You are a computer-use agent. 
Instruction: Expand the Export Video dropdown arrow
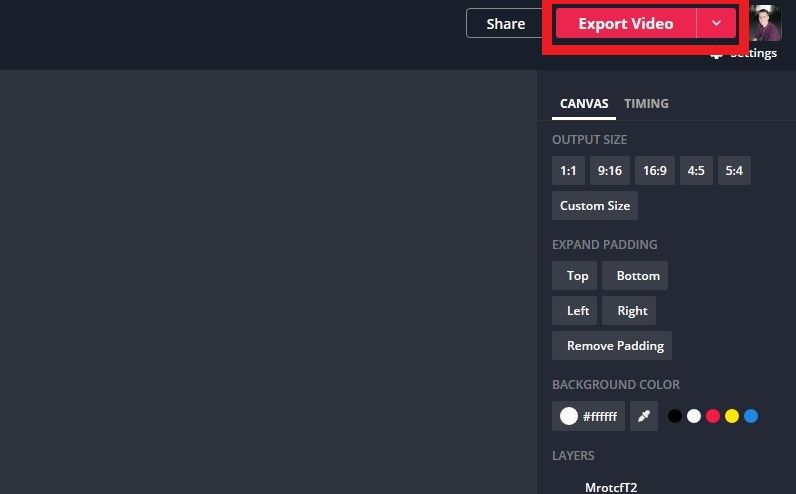pyautogui.click(x=716, y=24)
